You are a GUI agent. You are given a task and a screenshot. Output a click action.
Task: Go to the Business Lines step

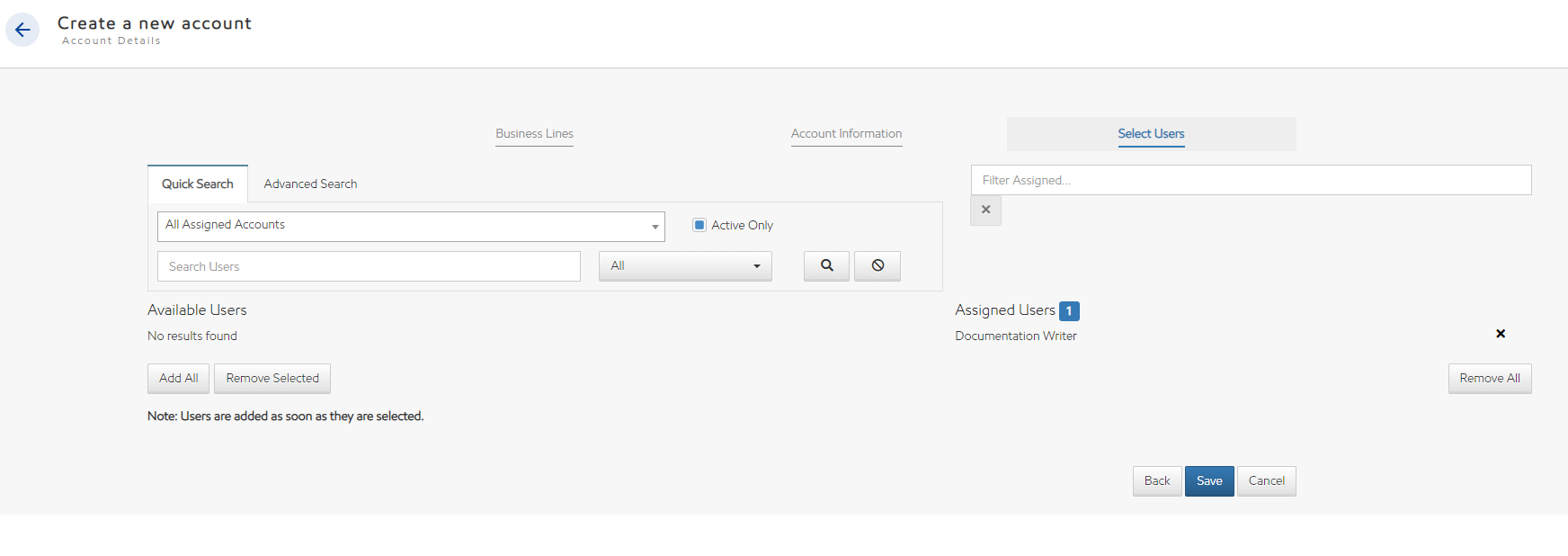click(x=534, y=133)
